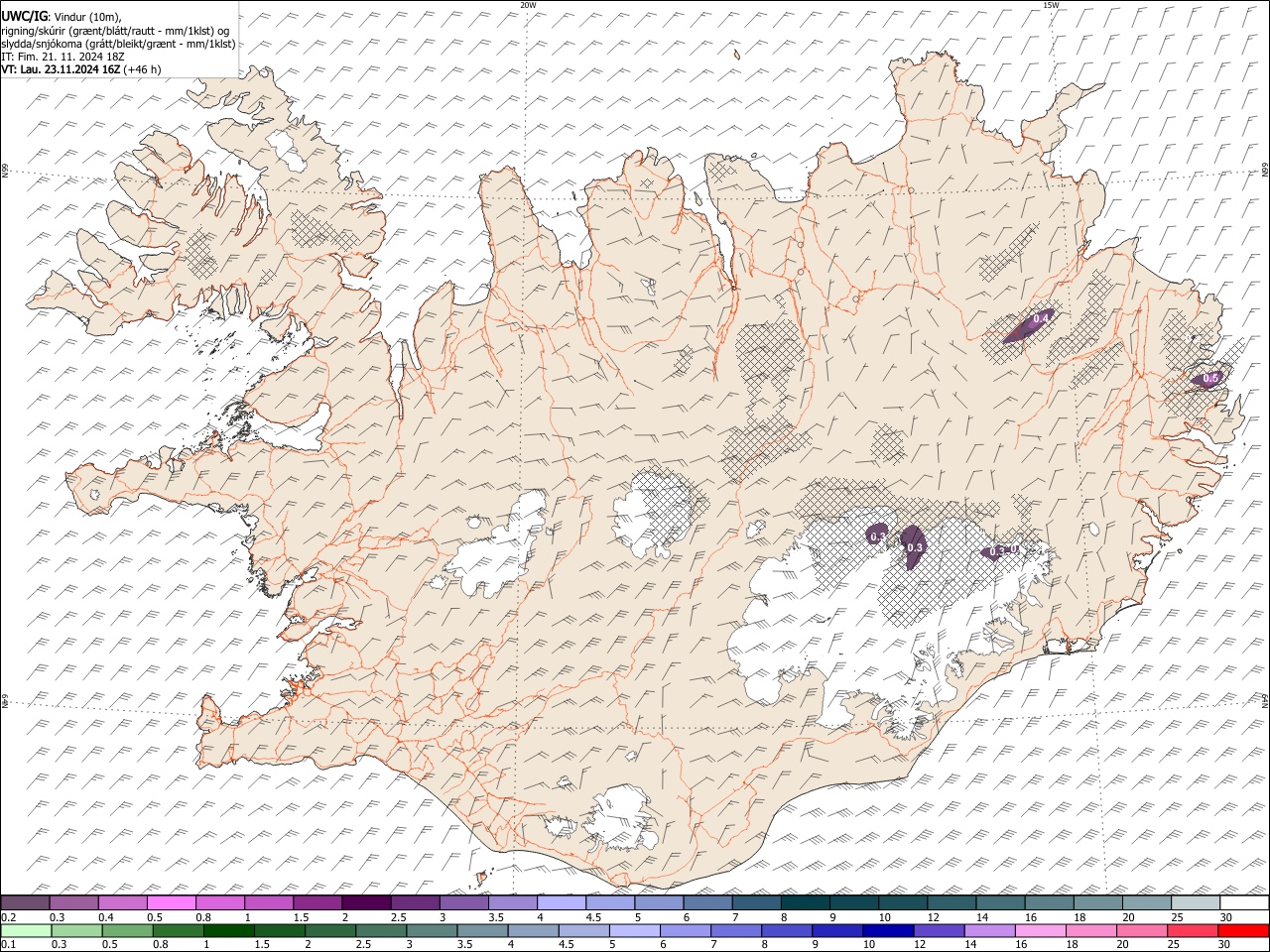The height and width of the screenshot is (952, 1270).
Task: Click the 'VT: Lau. 23.11.2024 16Z (+46 h)' line
Action: 81,69
